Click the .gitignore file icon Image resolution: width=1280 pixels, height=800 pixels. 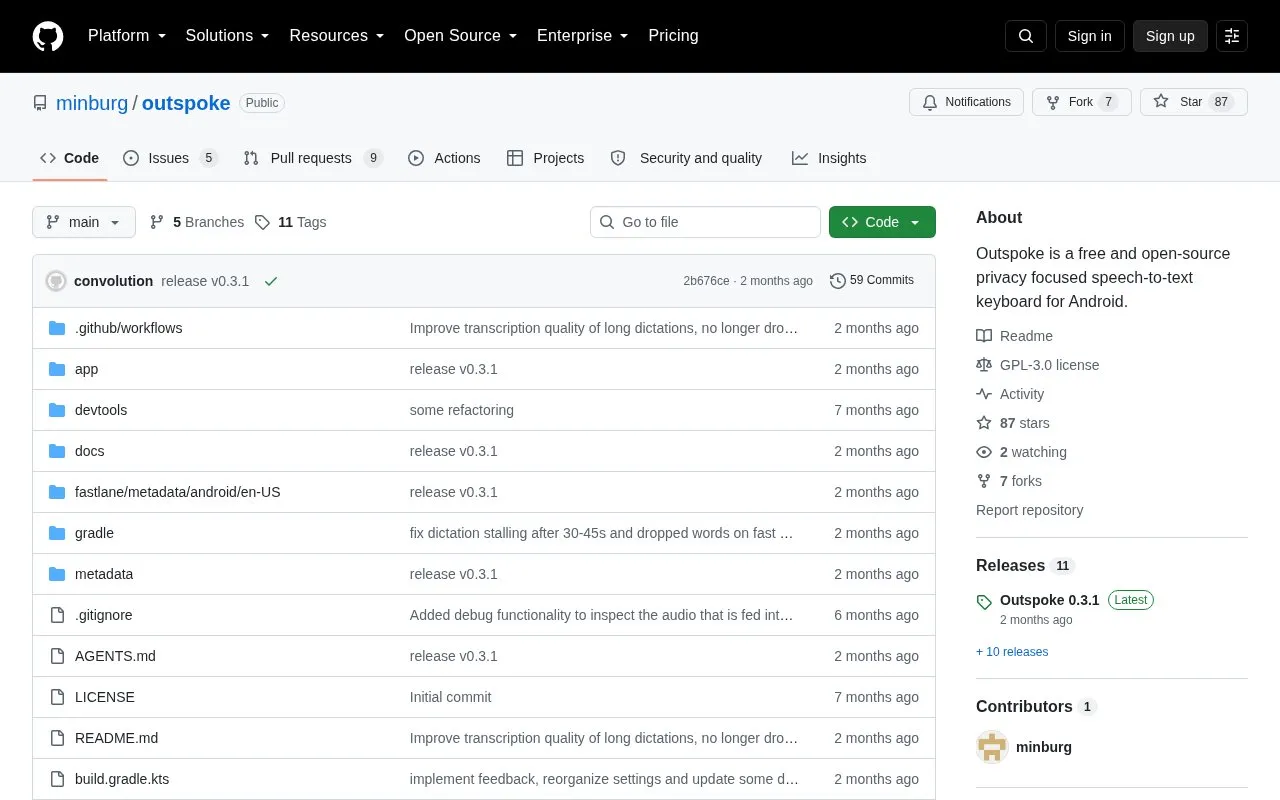point(57,615)
